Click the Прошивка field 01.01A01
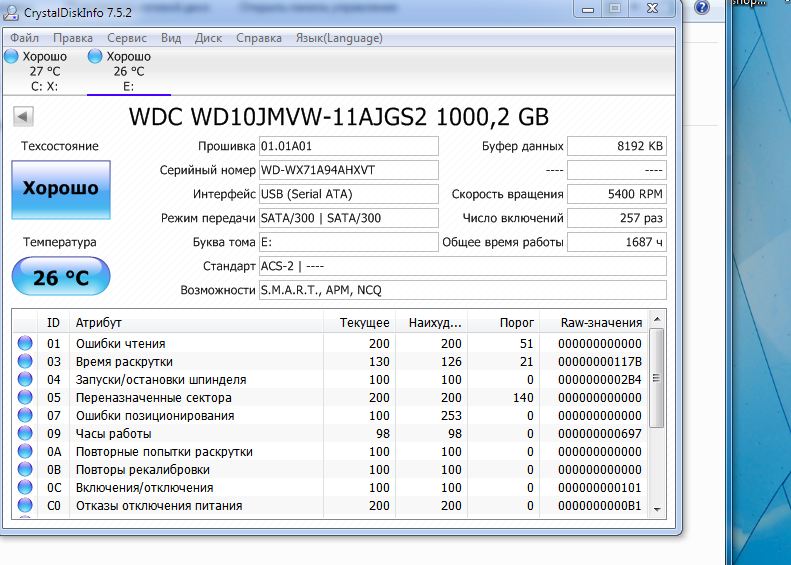The height and width of the screenshot is (565, 791). point(349,146)
